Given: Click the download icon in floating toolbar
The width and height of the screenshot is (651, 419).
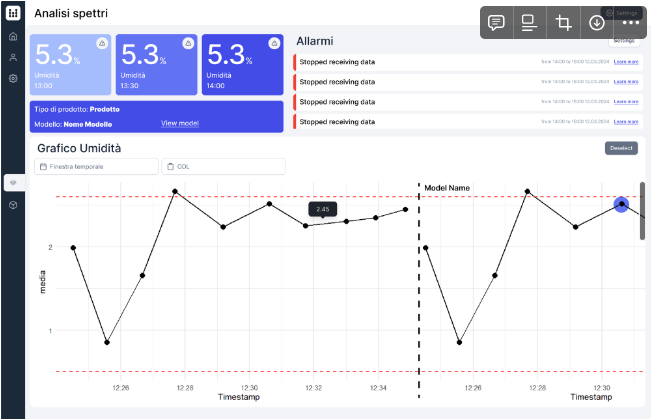Looking at the screenshot, I should (597, 23).
